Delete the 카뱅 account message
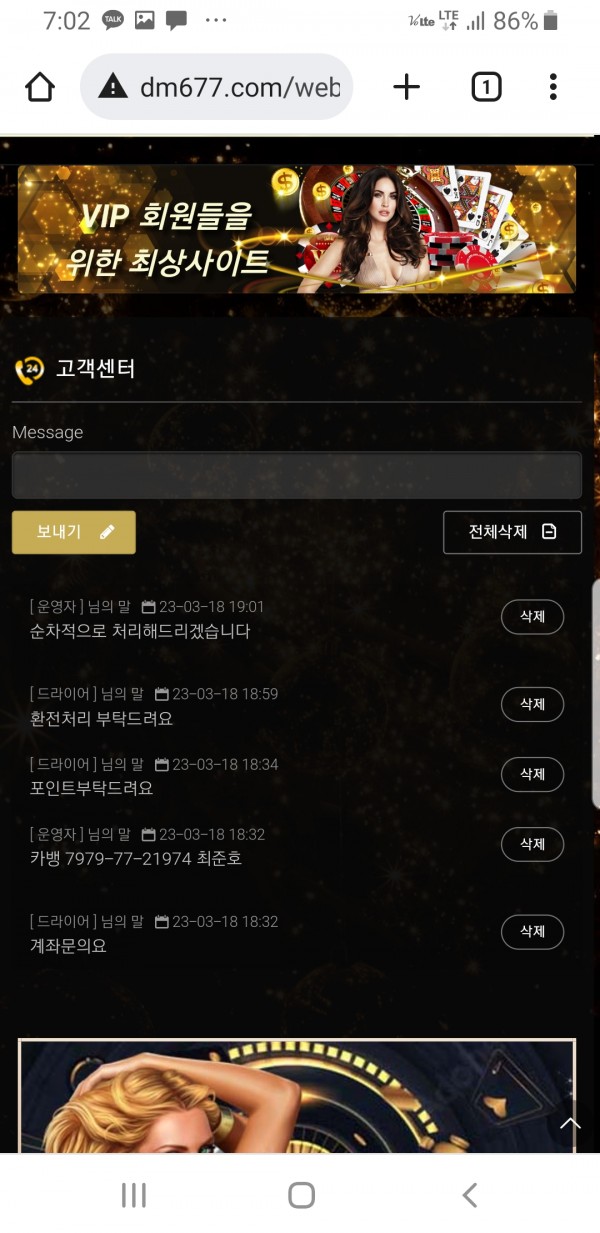600x1233 pixels. click(x=532, y=844)
